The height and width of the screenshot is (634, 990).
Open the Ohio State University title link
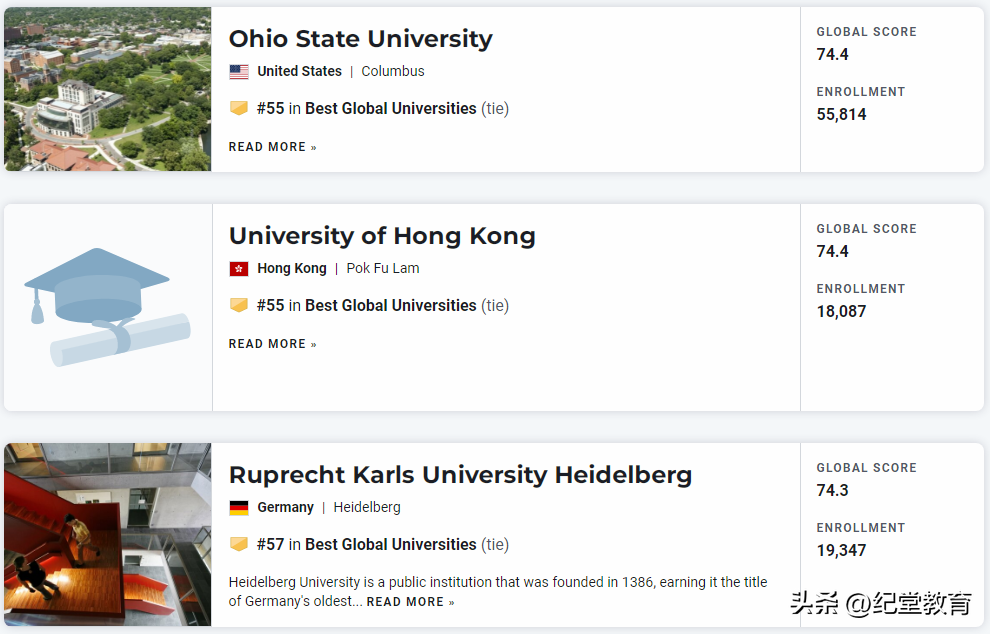click(360, 39)
